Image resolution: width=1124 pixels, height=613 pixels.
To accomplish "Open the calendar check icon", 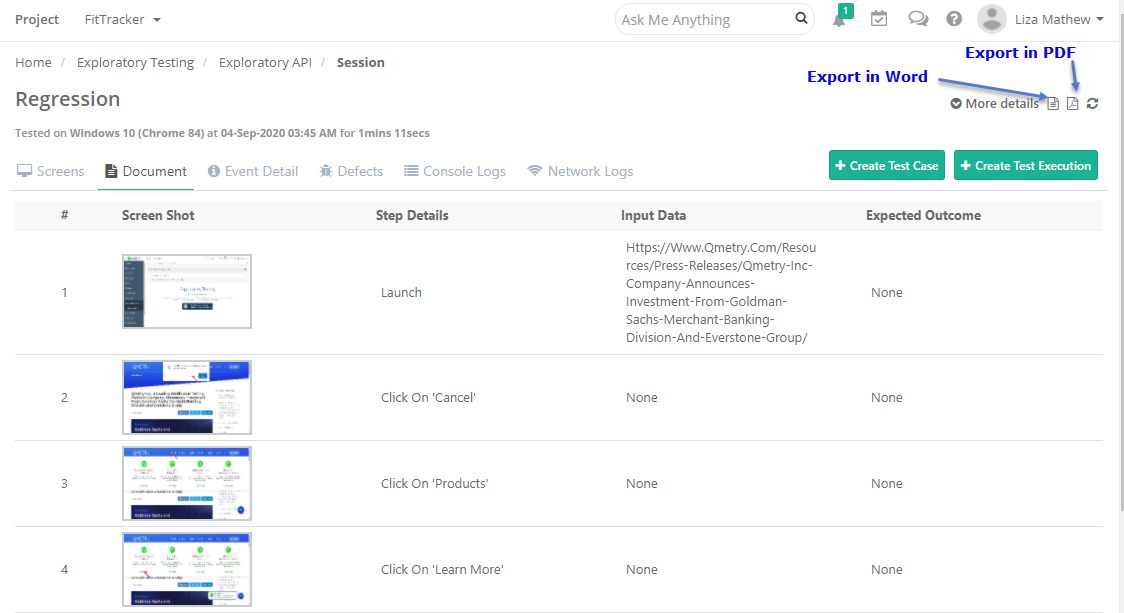I will click(x=879, y=19).
